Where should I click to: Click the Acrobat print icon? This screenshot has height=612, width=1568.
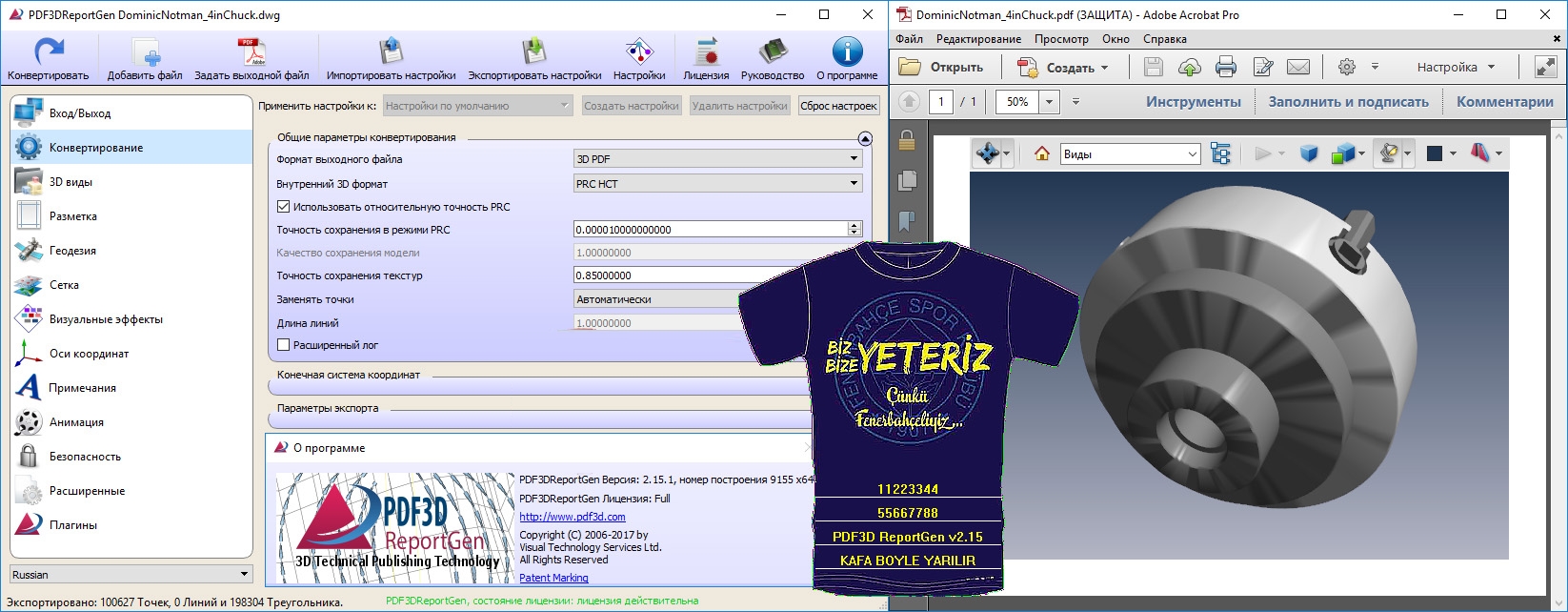(1226, 67)
